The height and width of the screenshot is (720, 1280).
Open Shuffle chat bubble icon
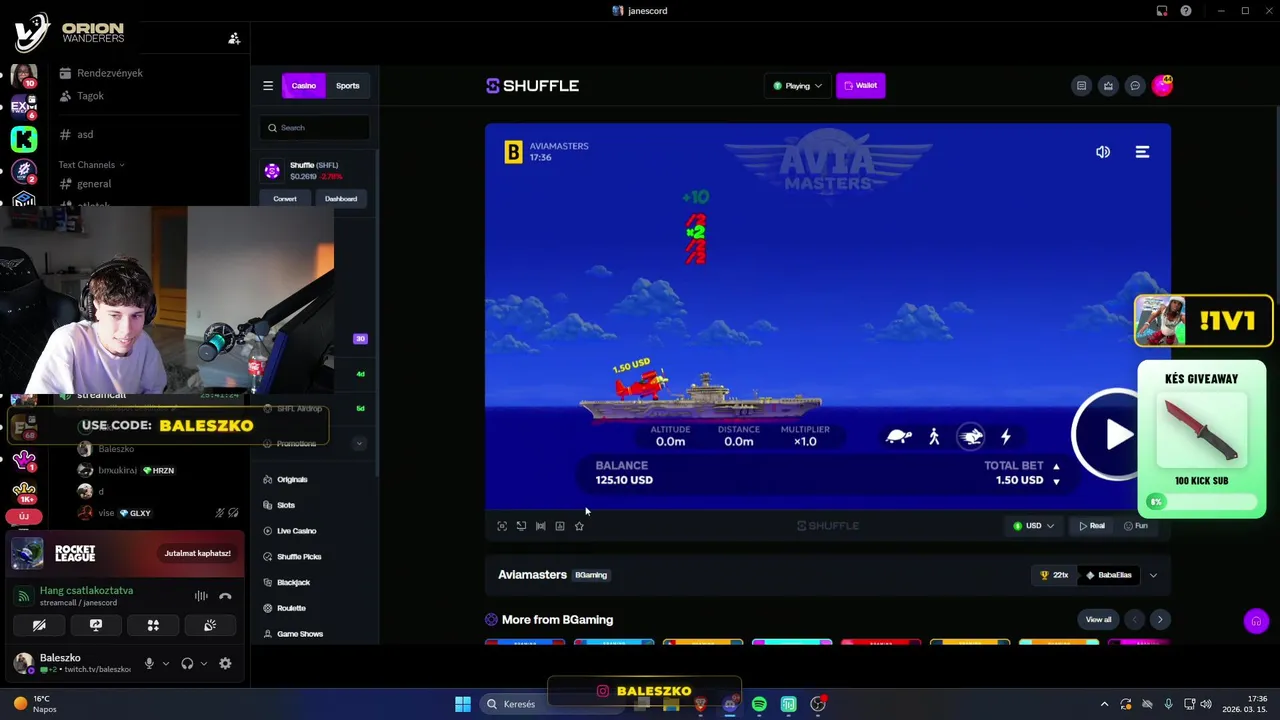pyautogui.click(x=1135, y=86)
